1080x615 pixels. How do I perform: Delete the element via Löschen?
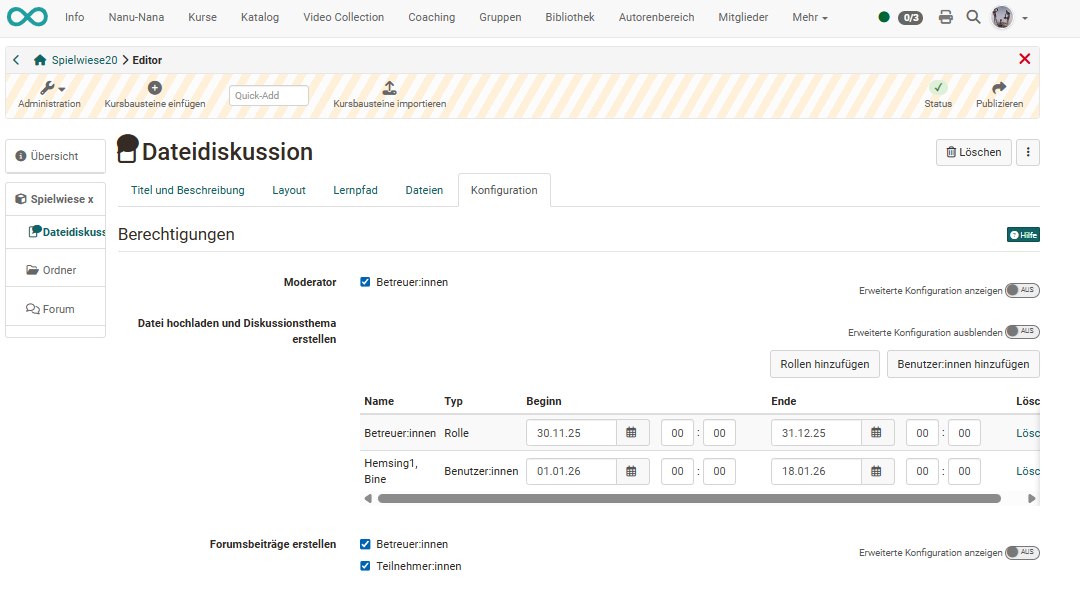(x=972, y=152)
